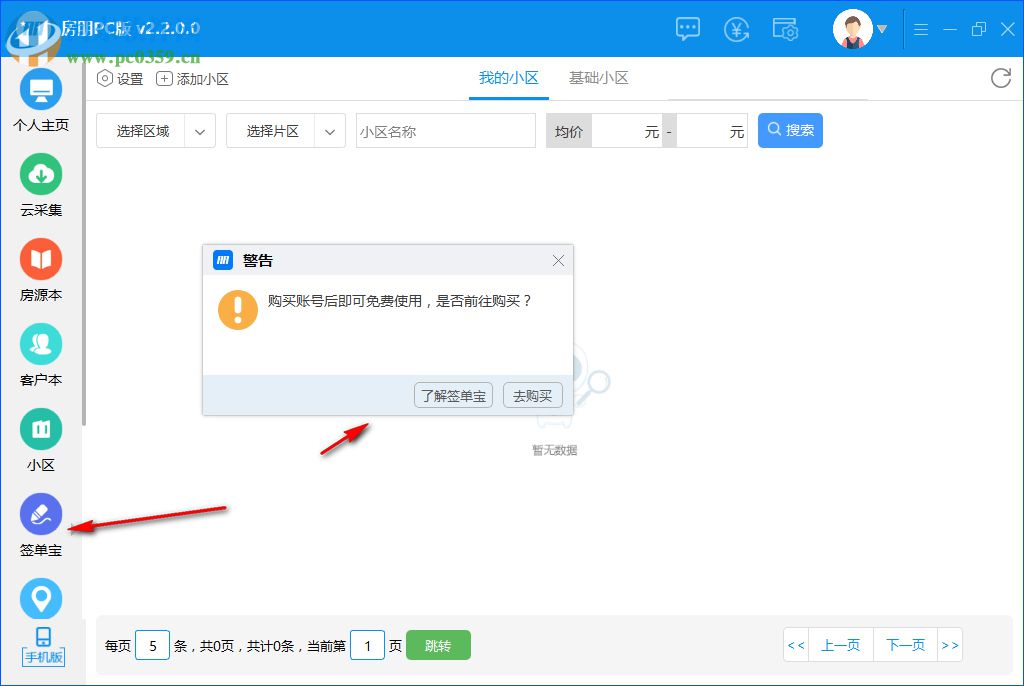The image size is (1024, 686).
Task: Expand the 选择片区 district dropdown
Action: click(x=285, y=130)
